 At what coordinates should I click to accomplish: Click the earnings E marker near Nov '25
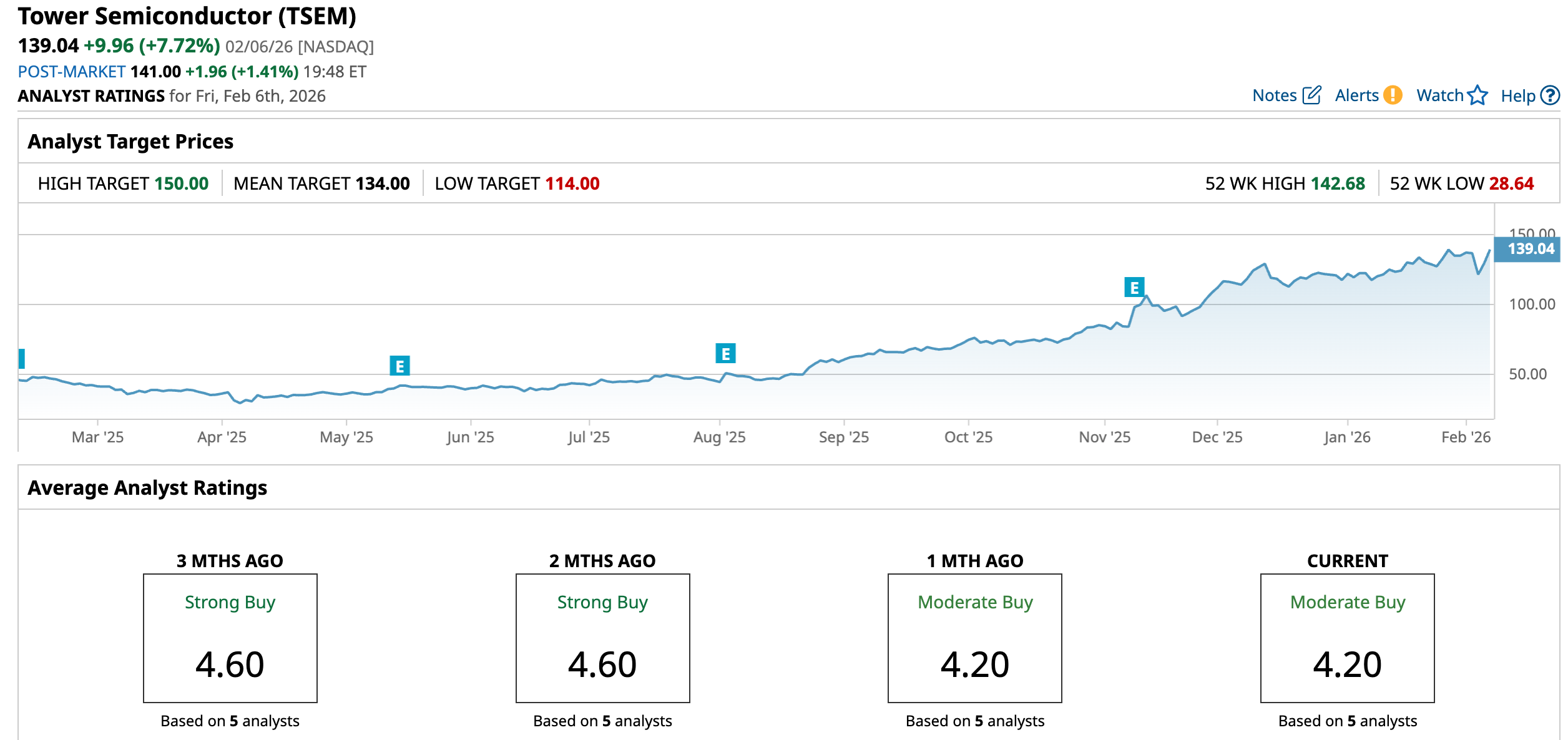[x=1134, y=287]
